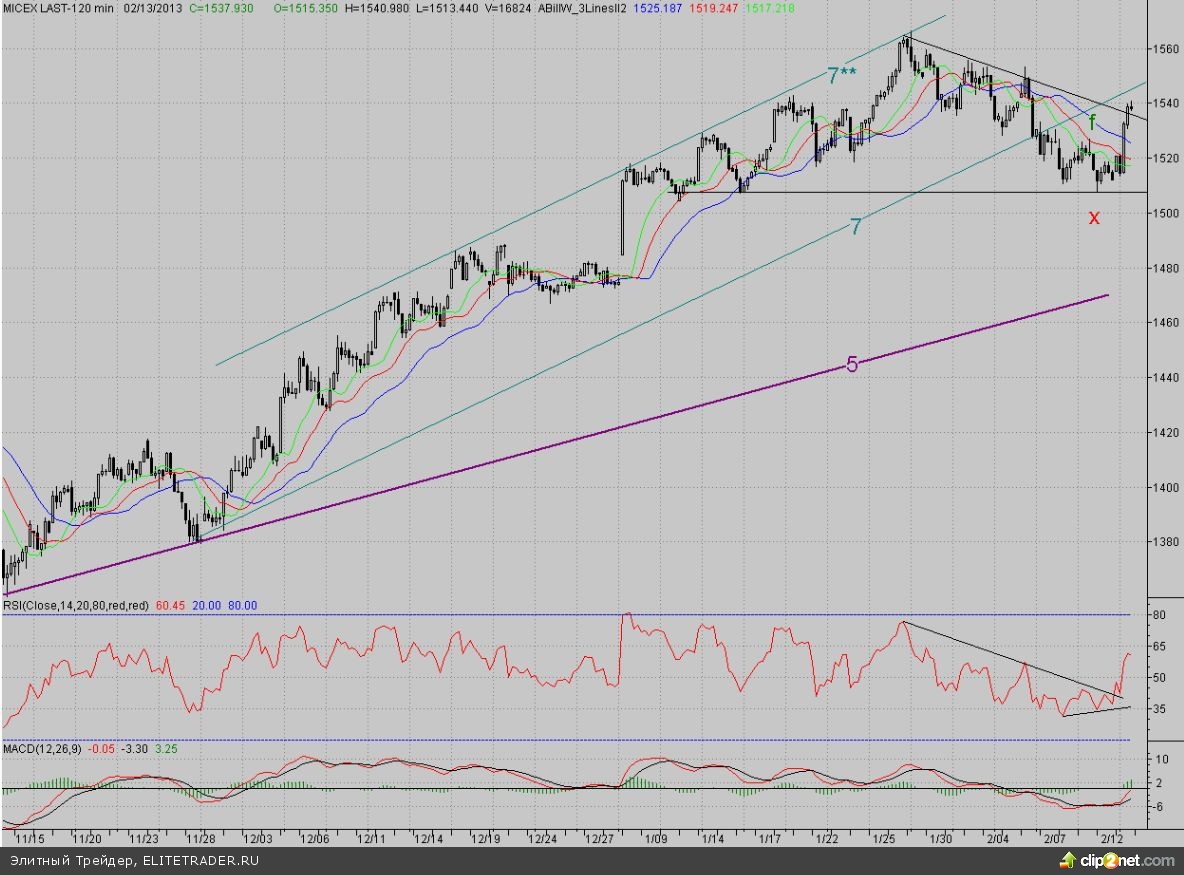
Task: Click the 1500 price level on axis
Action: click(1165, 213)
